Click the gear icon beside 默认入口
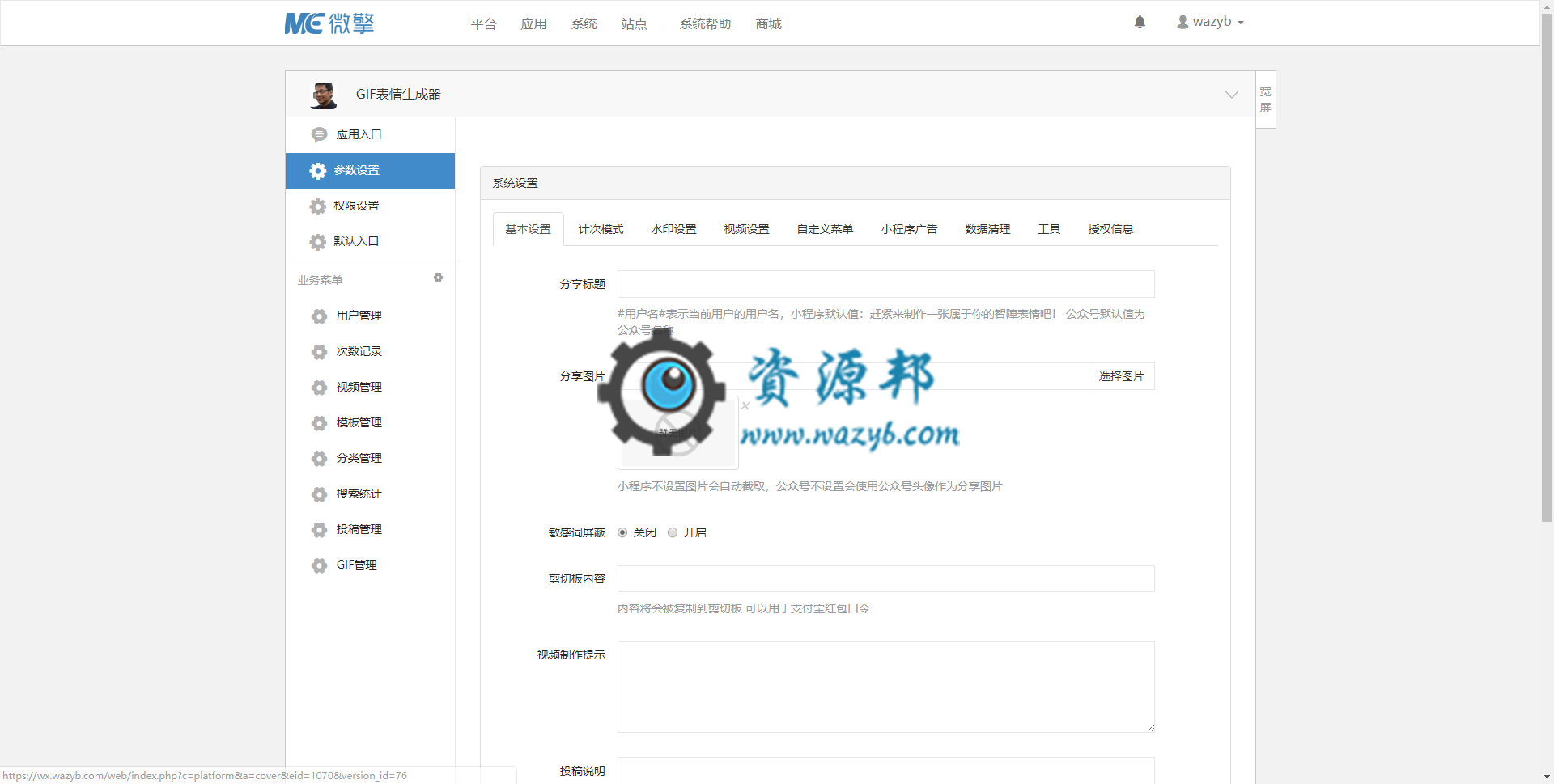The image size is (1554, 784). (318, 242)
